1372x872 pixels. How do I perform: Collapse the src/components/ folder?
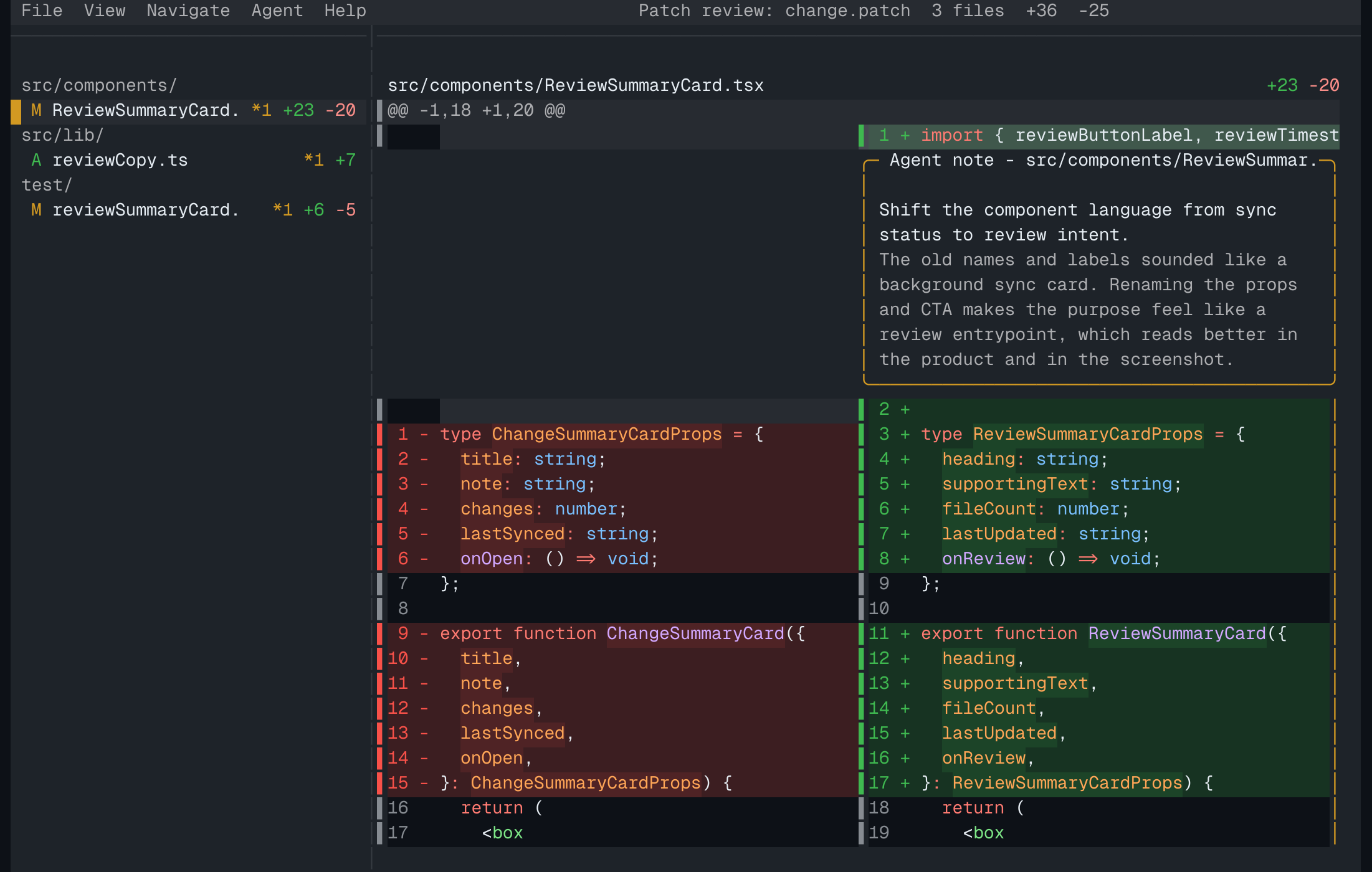click(99, 85)
